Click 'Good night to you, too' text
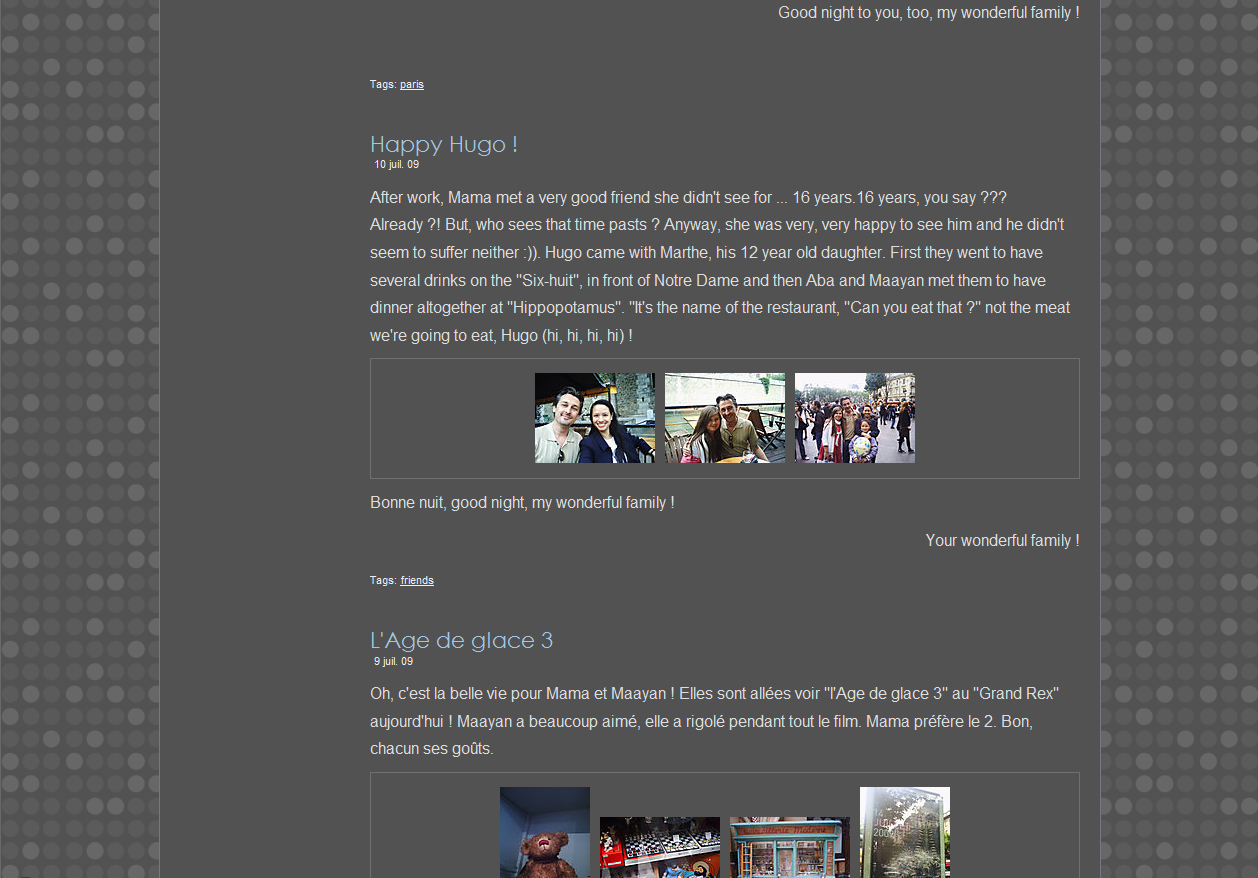 pos(928,13)
